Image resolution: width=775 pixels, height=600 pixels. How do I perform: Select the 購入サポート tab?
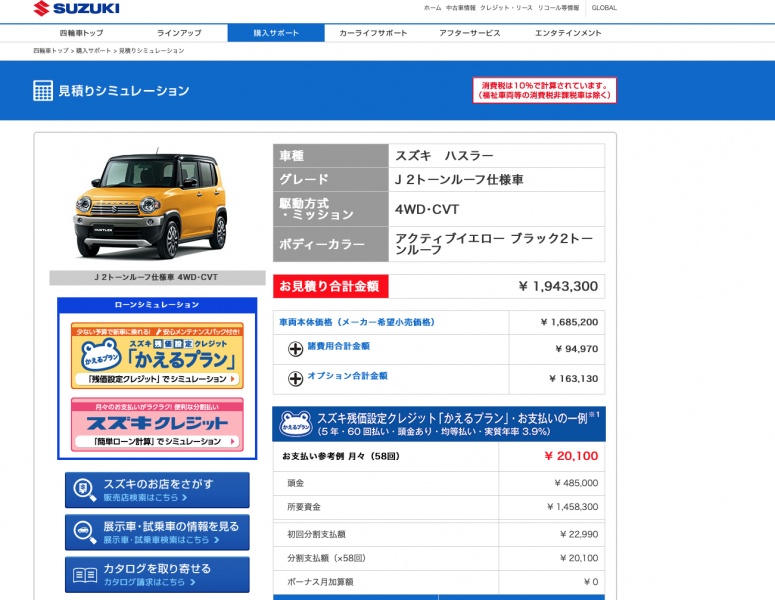tap(276, 33)
